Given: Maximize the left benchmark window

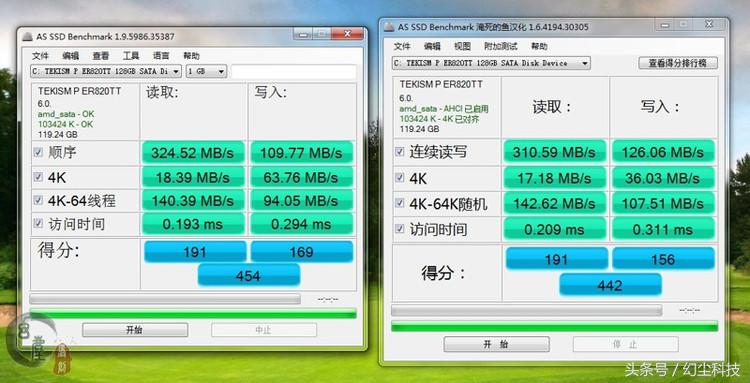Looking at the screenshot, I should 321,34.
